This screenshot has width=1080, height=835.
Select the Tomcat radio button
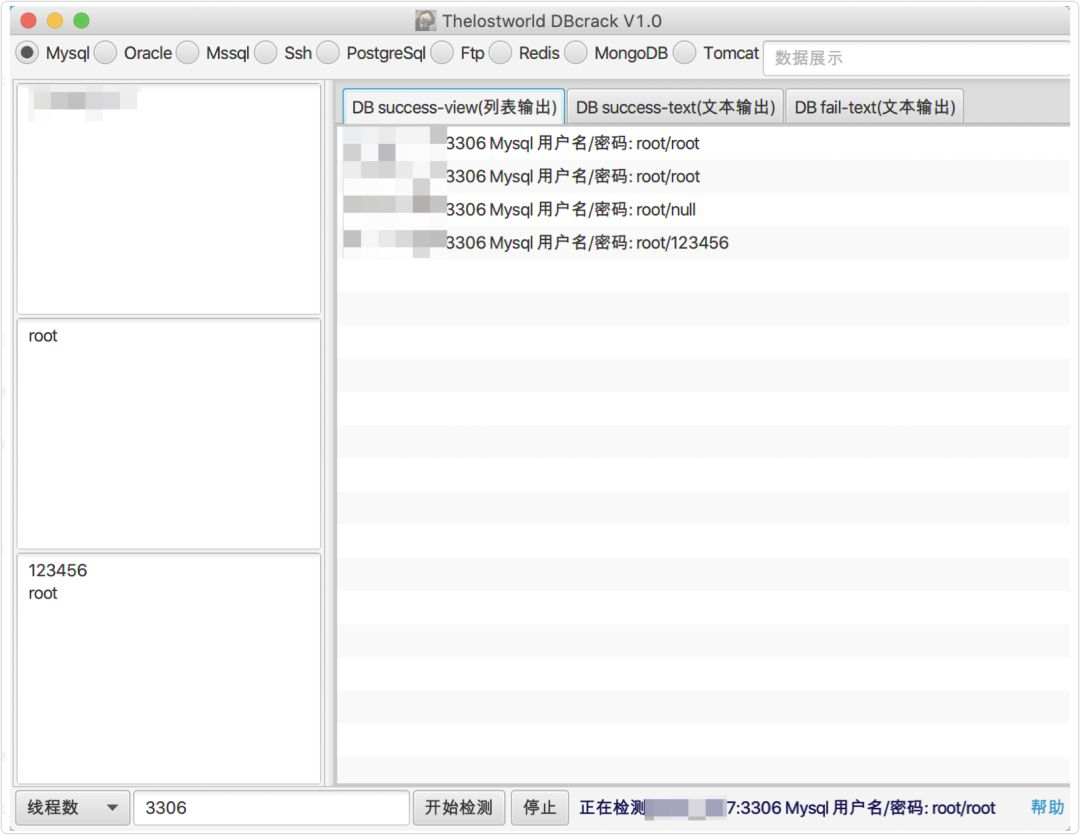pyautogui.click(x=685, y=53)
